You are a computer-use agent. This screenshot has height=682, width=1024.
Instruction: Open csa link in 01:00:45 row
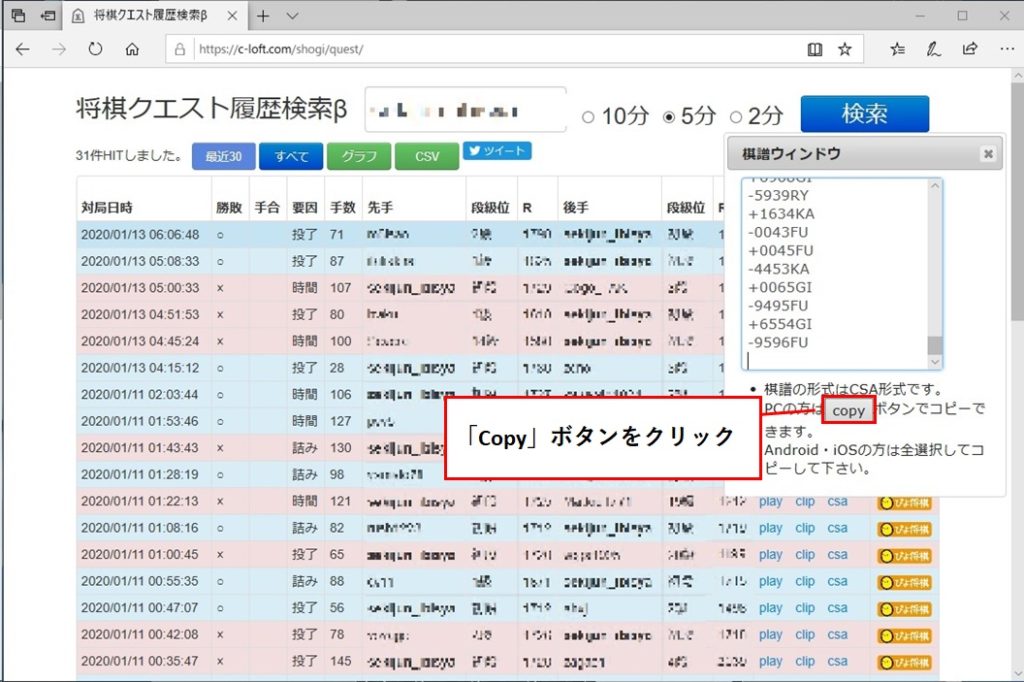click(837, 555)
